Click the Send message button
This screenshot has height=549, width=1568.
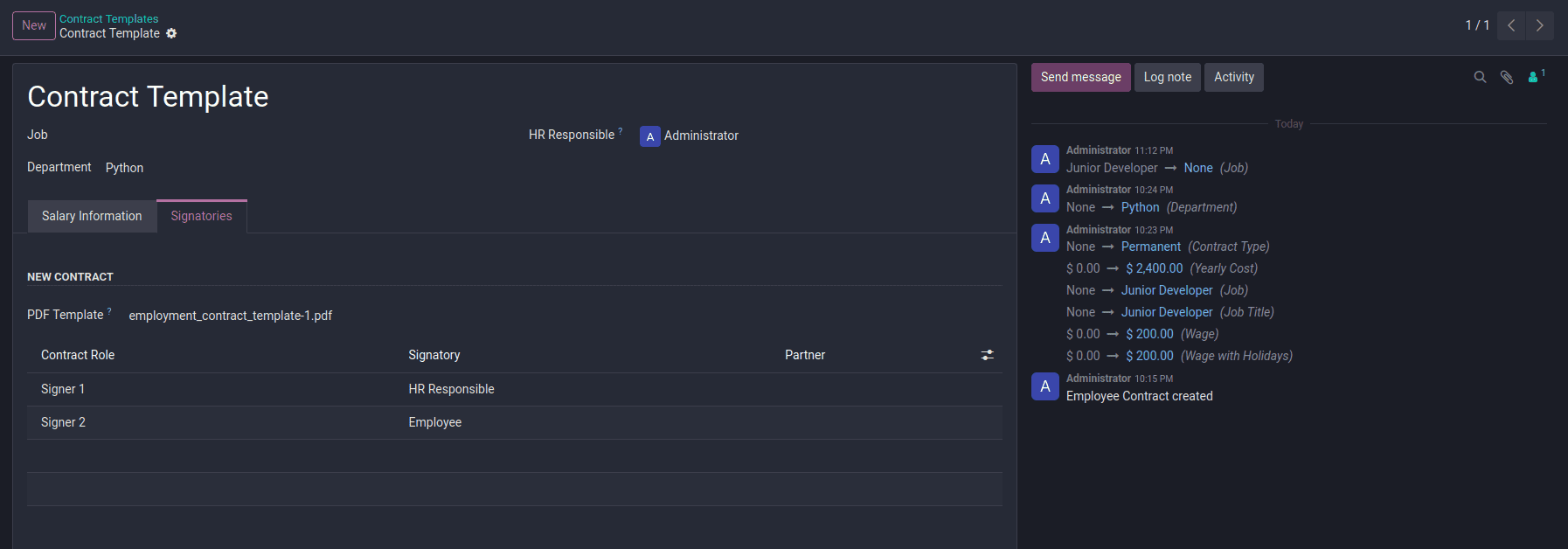[1081, 77]
